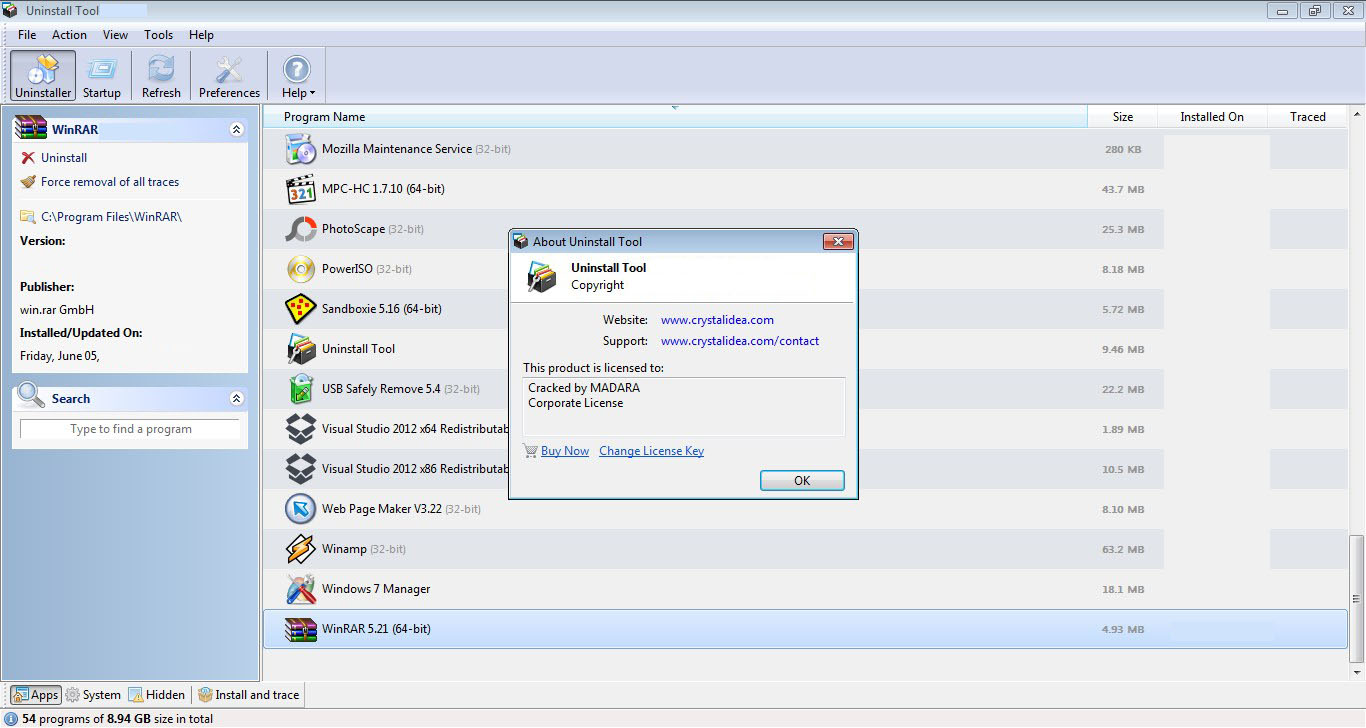This screenshot has height=728, width=1366.
Task: Click the 63.2 MB Winamp size value
Action: [x=1123, y=550]
